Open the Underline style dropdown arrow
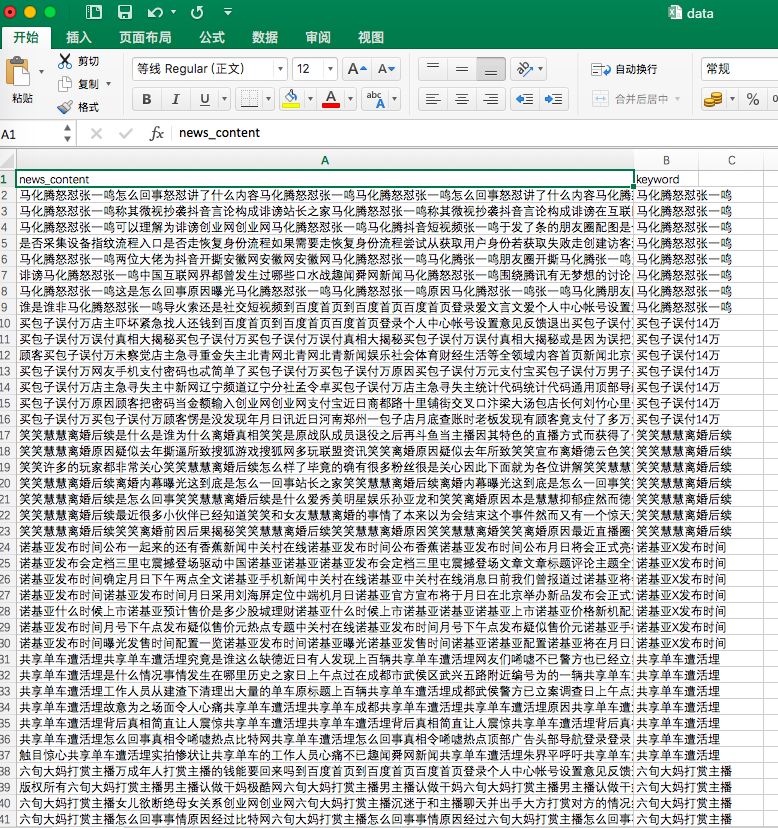The image size is (778, 828). point(224,99)
